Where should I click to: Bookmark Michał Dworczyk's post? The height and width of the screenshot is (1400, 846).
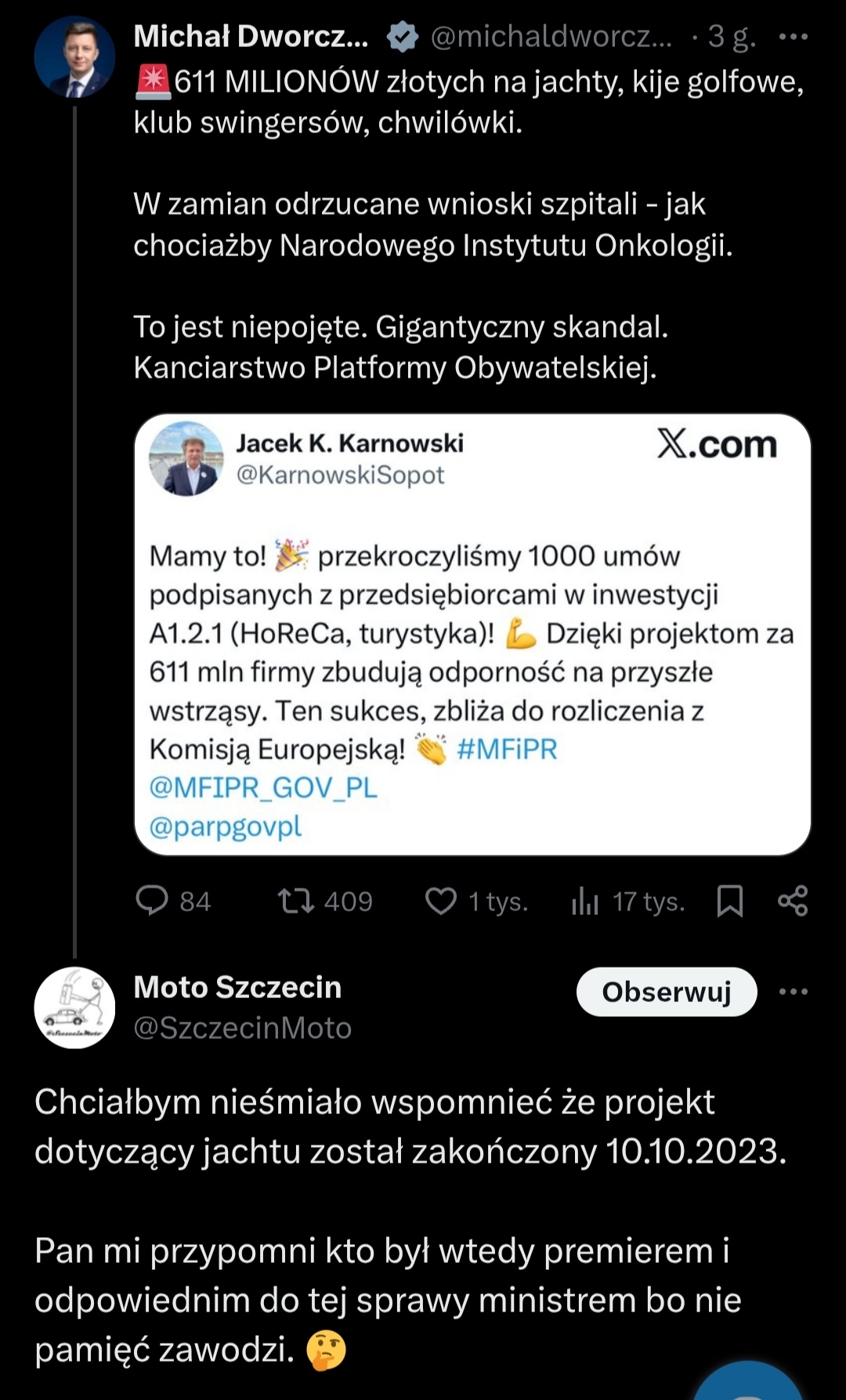pos(730,901)
